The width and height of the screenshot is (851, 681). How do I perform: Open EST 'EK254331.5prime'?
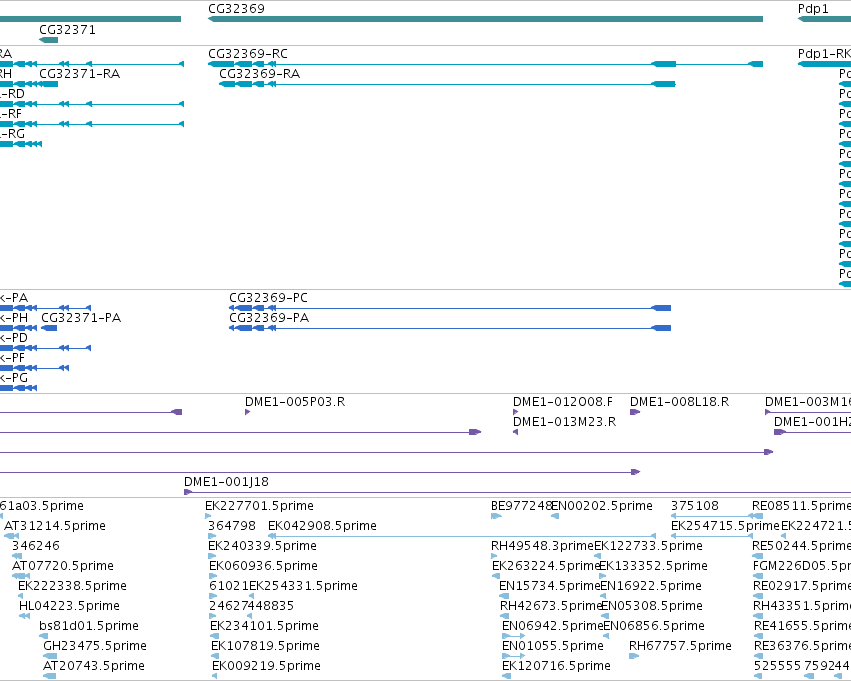point(303,586)
